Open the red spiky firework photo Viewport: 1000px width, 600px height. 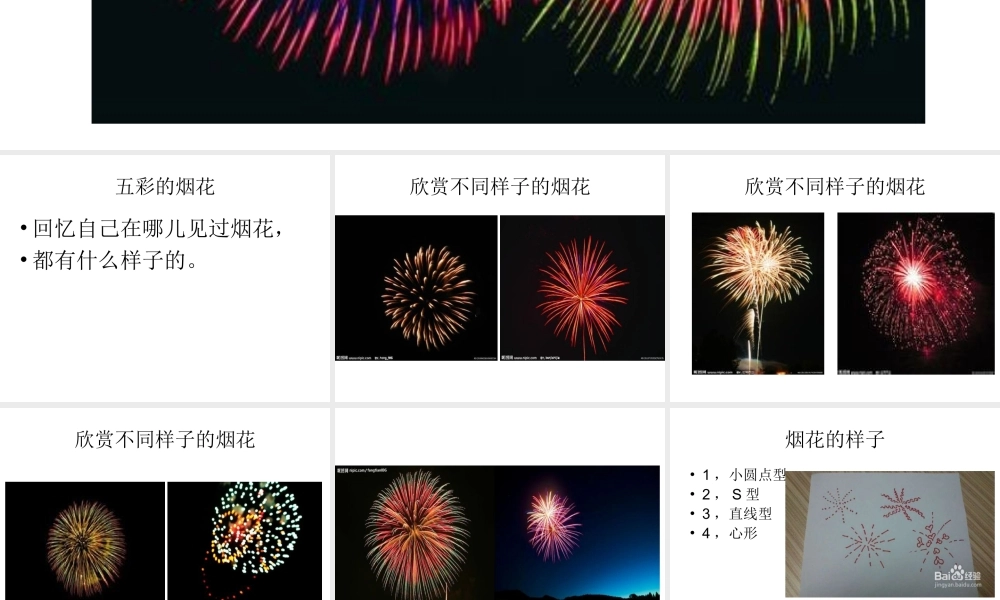(x=582, y=288)
